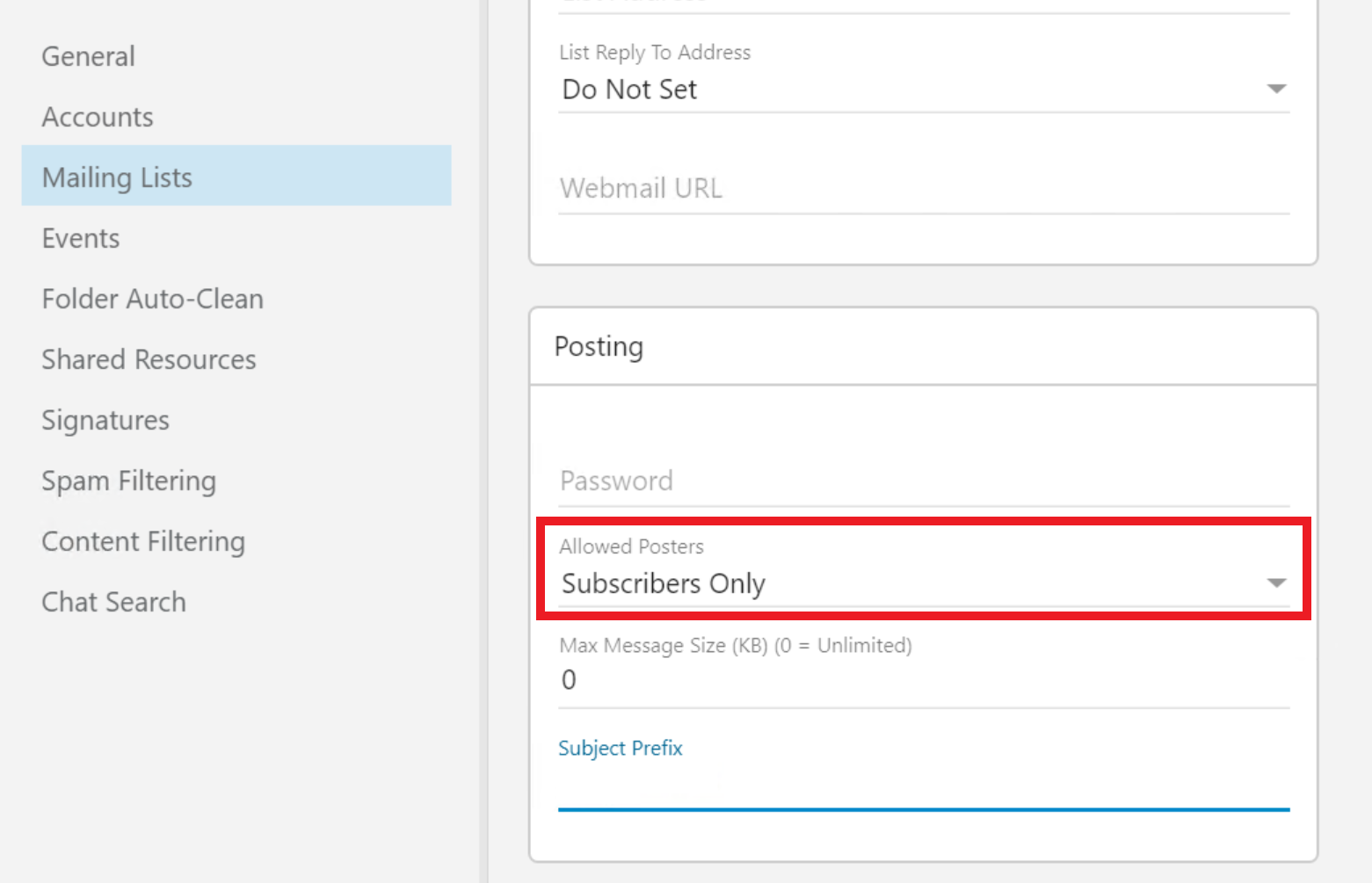Click the Max Message Size value 0

coord(570,680)
